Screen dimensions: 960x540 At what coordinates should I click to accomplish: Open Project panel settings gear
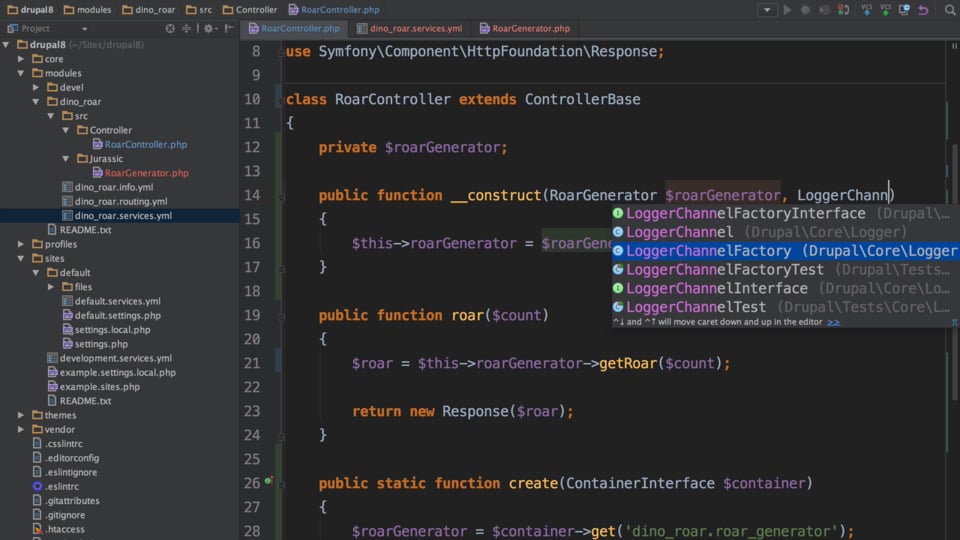pyautogui.click(x=209, y=28)
